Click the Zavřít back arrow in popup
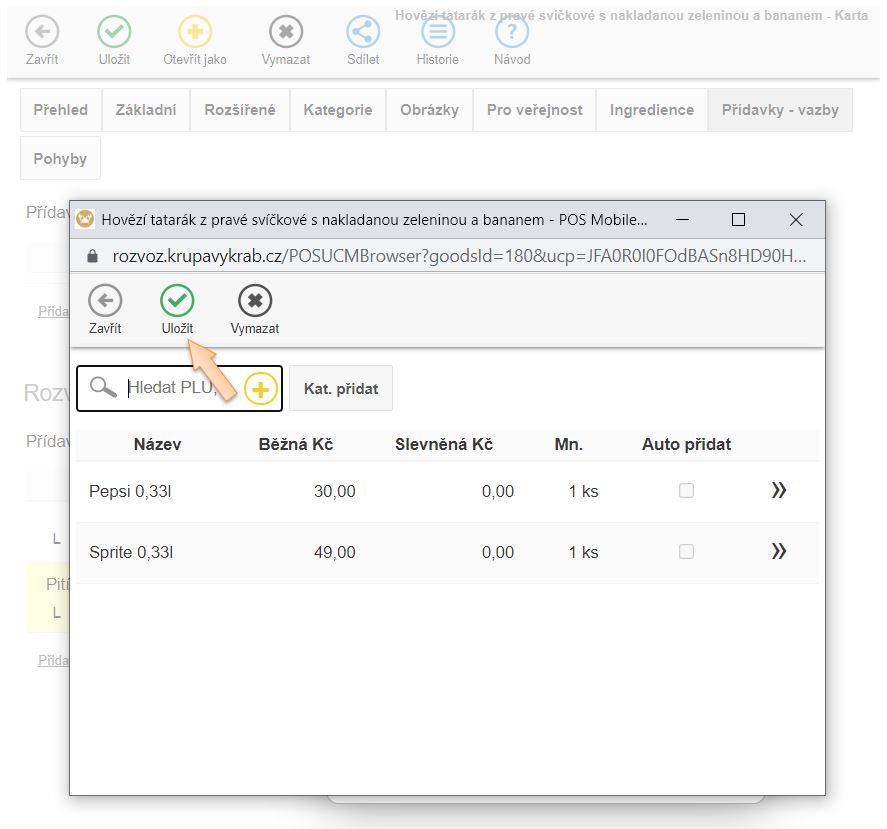Screen dimensions: 887x829 pyautogui.click(x=105, y=301)
